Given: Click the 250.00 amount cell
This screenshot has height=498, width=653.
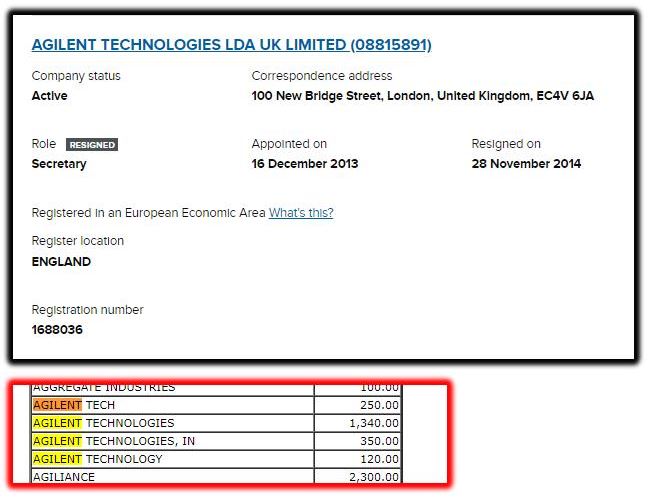Looking at the screenshot, I should click(357, 405).
